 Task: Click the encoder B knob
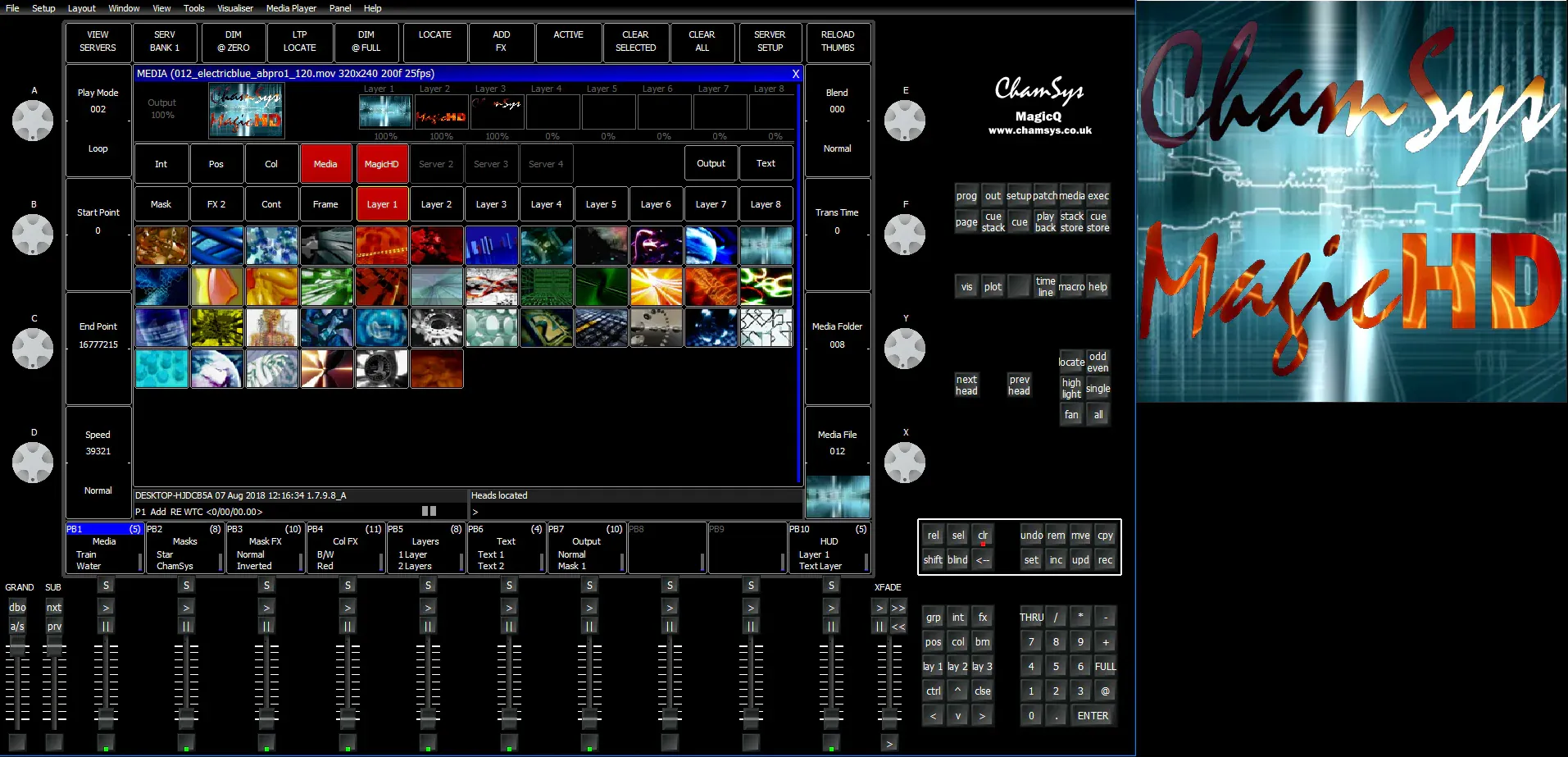(33, 235)
